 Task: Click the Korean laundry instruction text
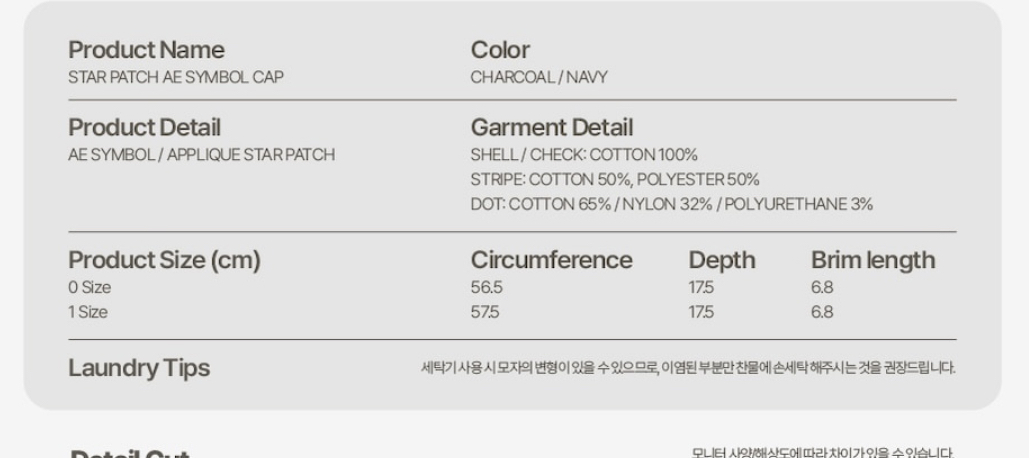point(688,369)
